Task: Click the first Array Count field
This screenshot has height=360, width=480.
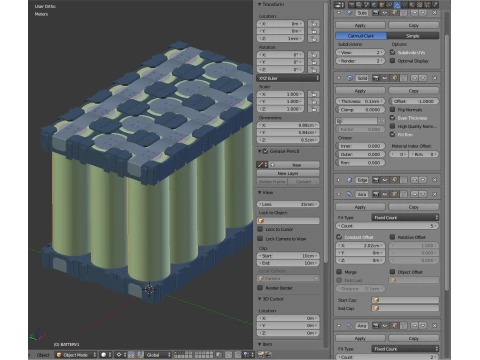Action: (x=387, y=226)
